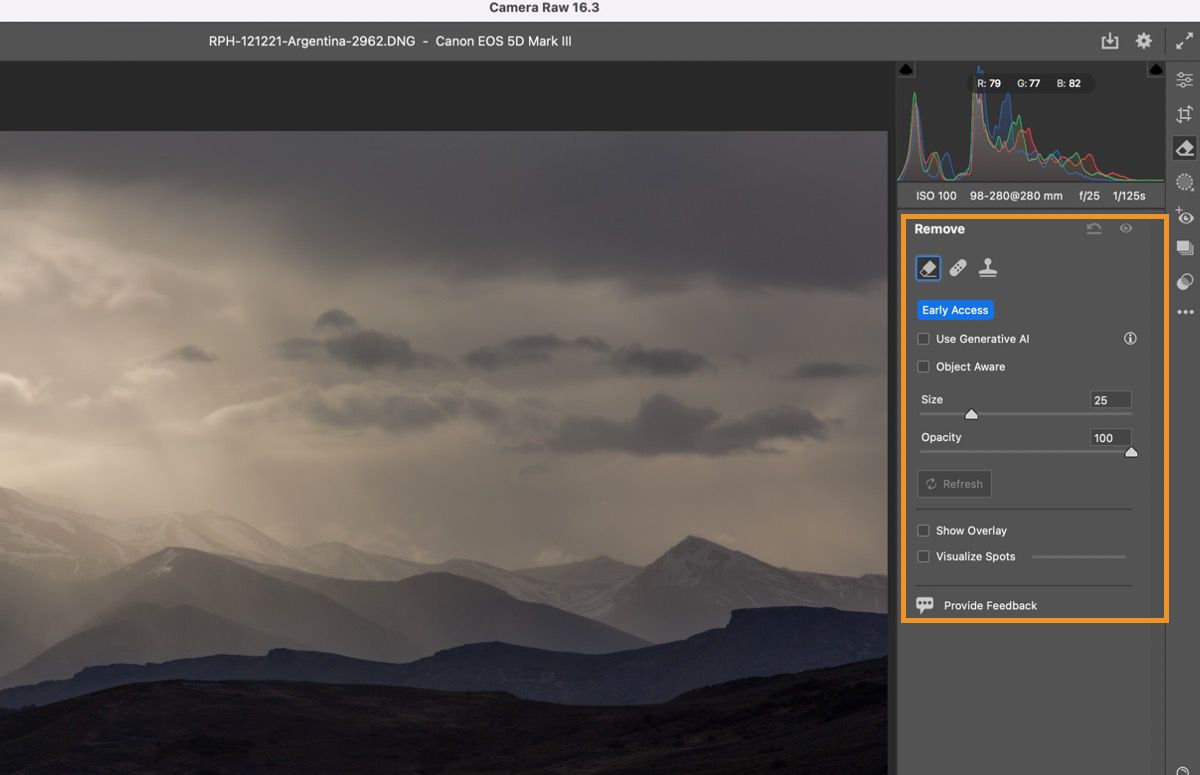Toggle Visualize Spots
This screenshot has width=1200, height=775.
[x=922, y=556]
